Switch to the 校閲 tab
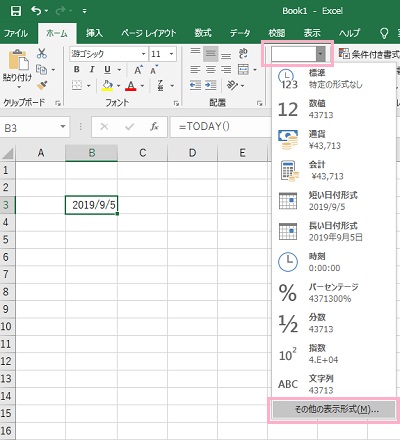 coord(277,33)
